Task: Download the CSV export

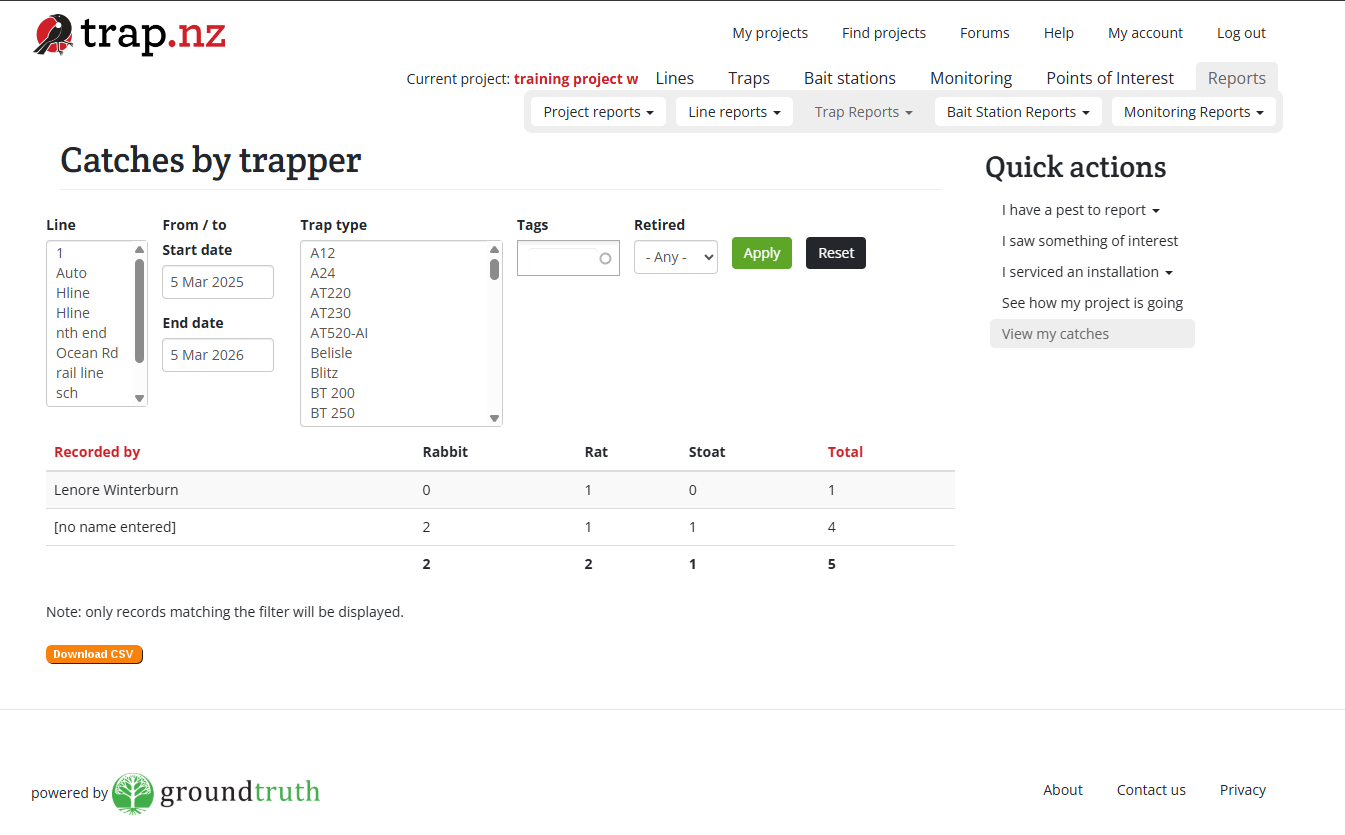Action: (94, 654)
